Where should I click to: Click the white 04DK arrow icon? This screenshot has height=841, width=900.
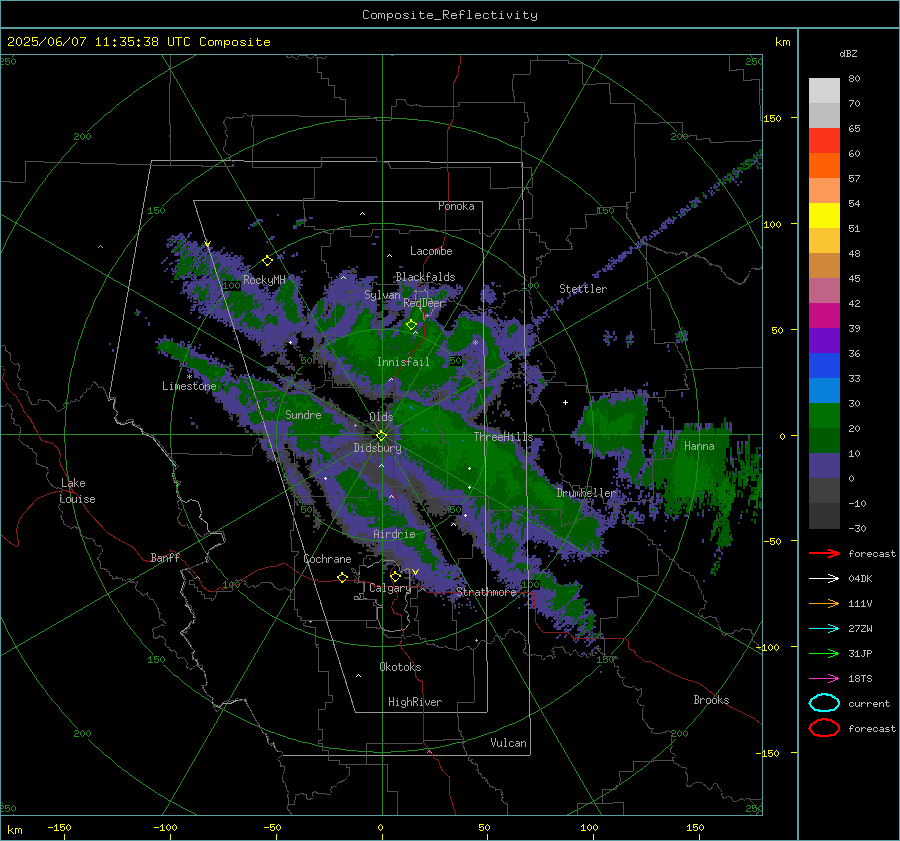(x=824, y=578)
